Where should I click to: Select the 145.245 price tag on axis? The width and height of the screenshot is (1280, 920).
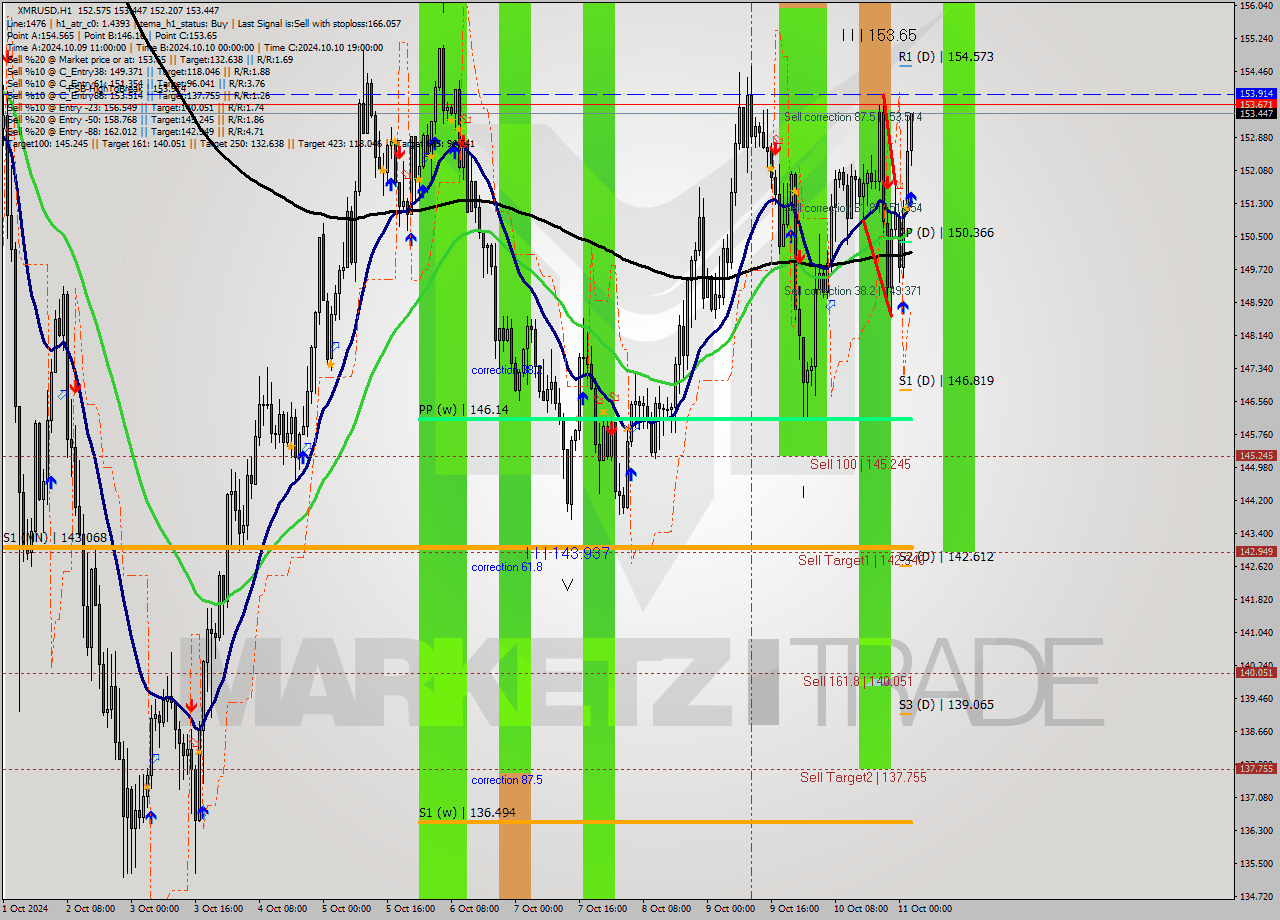[1256, 456]
